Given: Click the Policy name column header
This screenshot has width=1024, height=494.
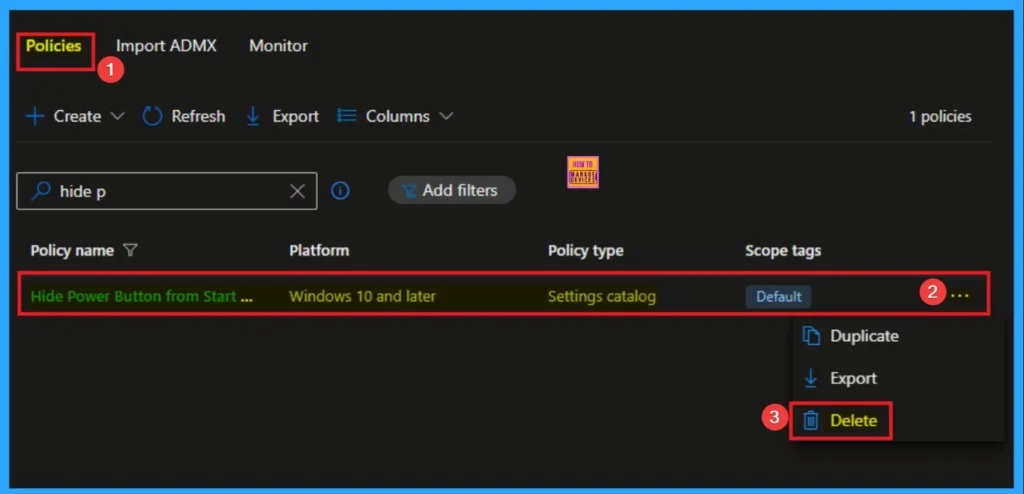Looking at the screenshot, I should tap(72, 250).
